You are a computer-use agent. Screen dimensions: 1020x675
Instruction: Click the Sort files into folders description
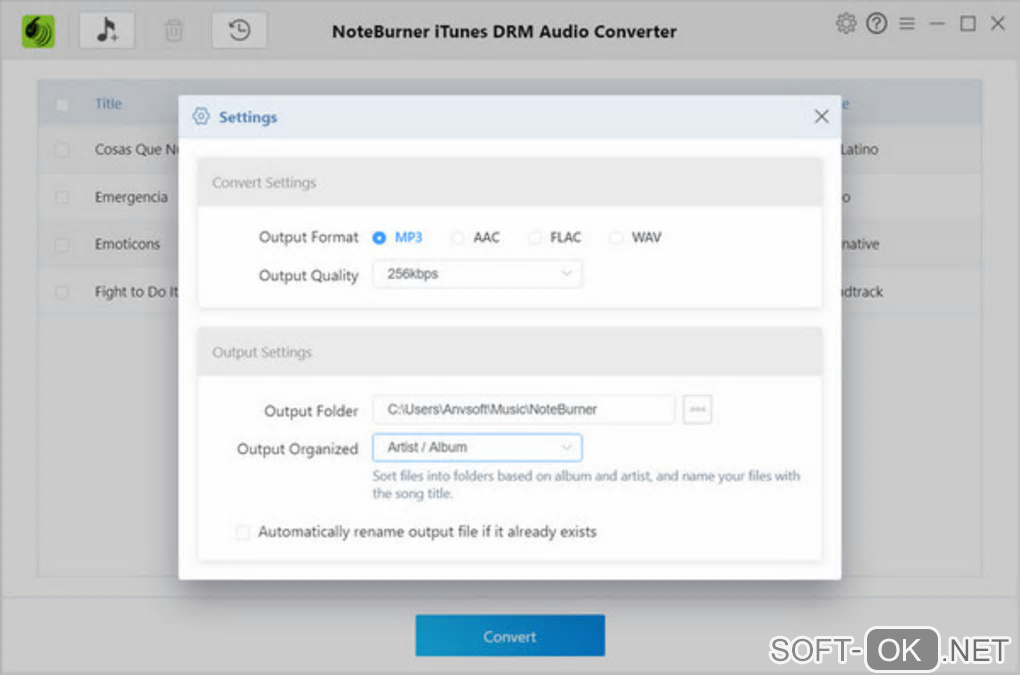click(x=586, y=484)
